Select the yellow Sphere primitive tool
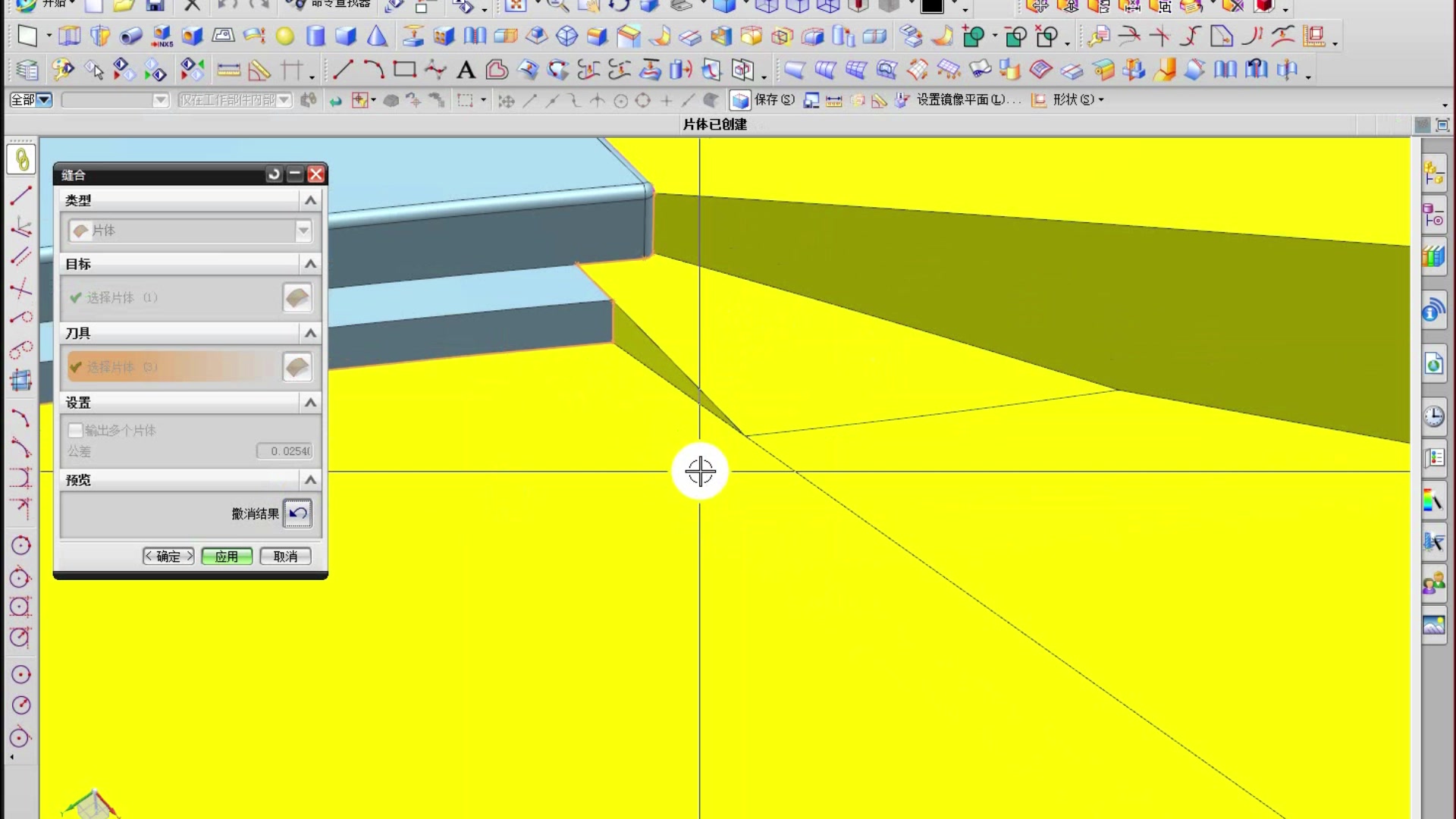 click(285, 36)
